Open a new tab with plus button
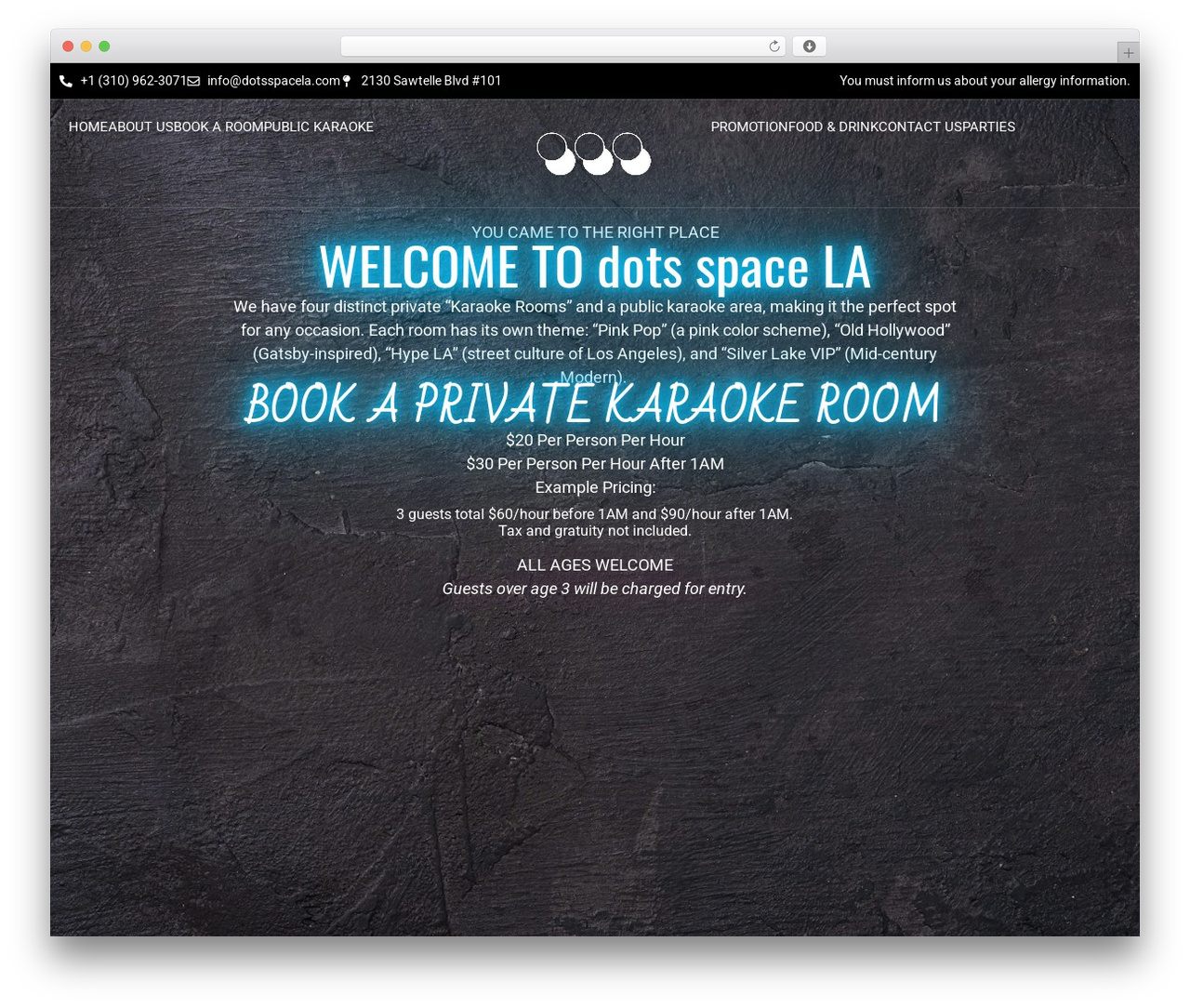 (1128, 53)
